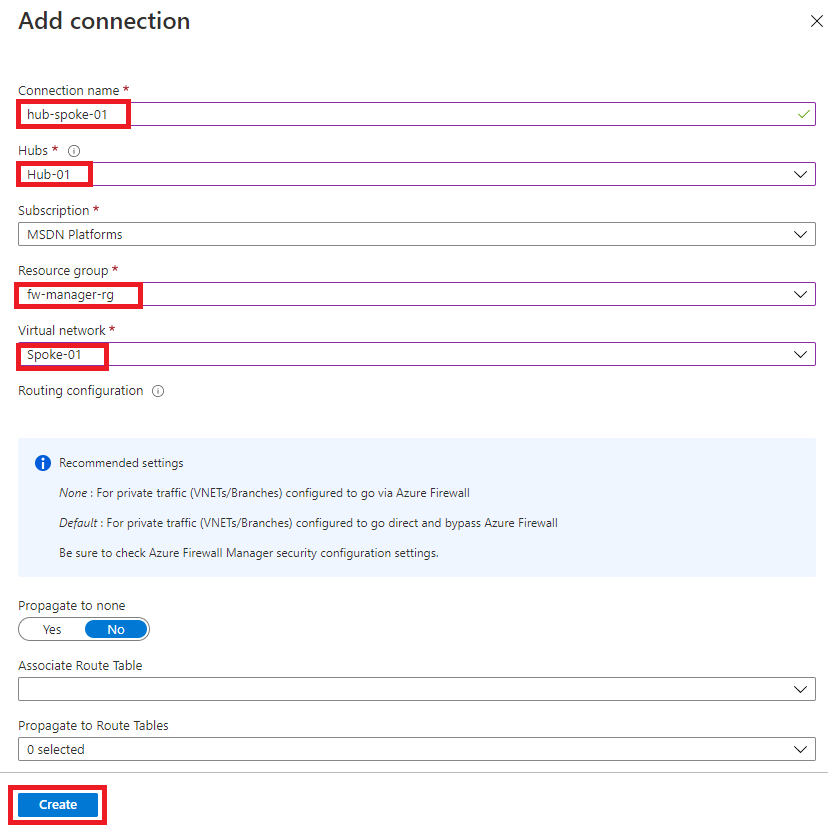Click the Create button
Image resolution: width=828 pixels, height=826 pixels.
(x=57, y=804)
